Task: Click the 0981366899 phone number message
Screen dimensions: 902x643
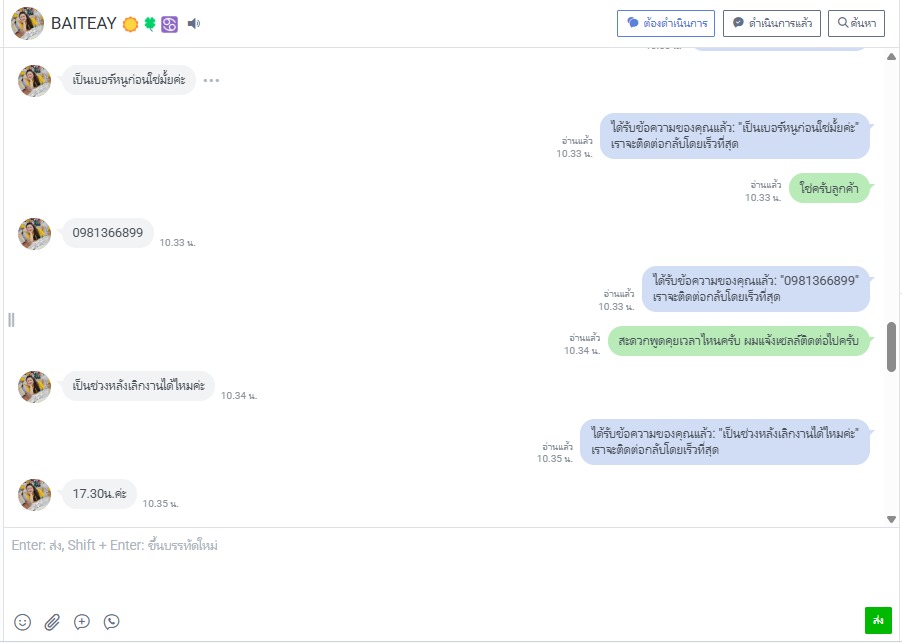Action: click(108, 233)
